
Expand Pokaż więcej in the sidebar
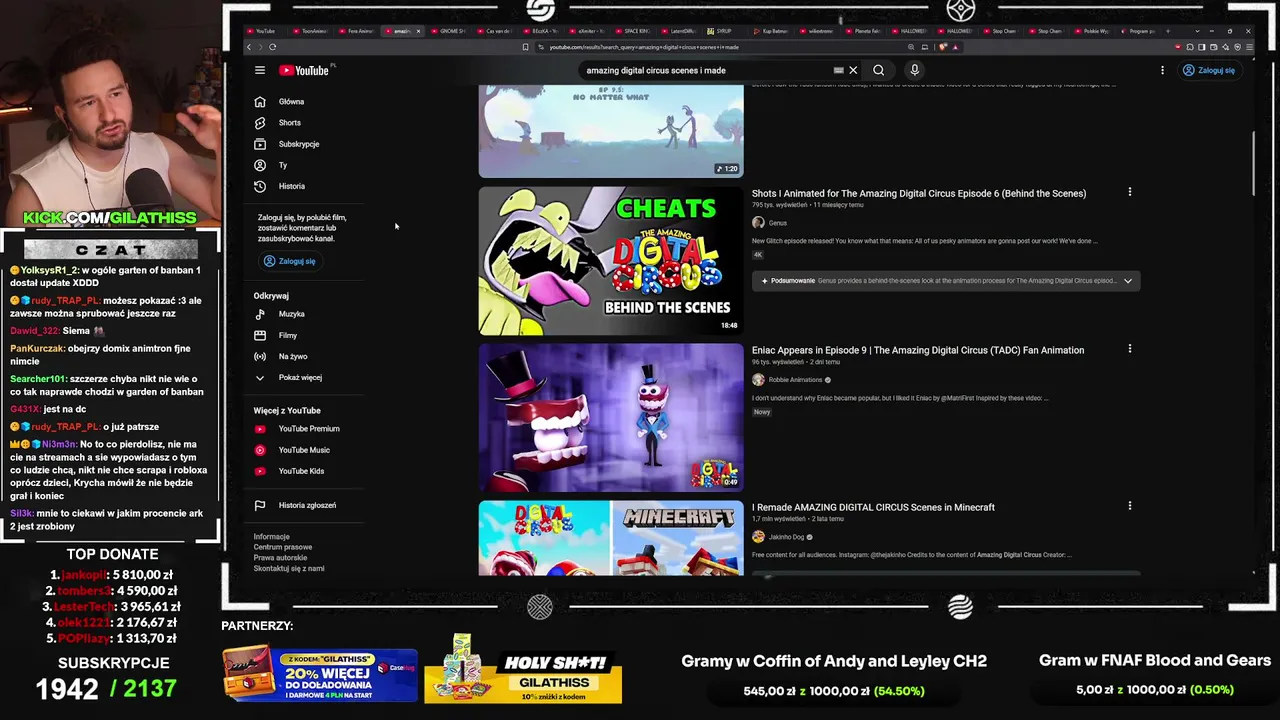[300, 377]
